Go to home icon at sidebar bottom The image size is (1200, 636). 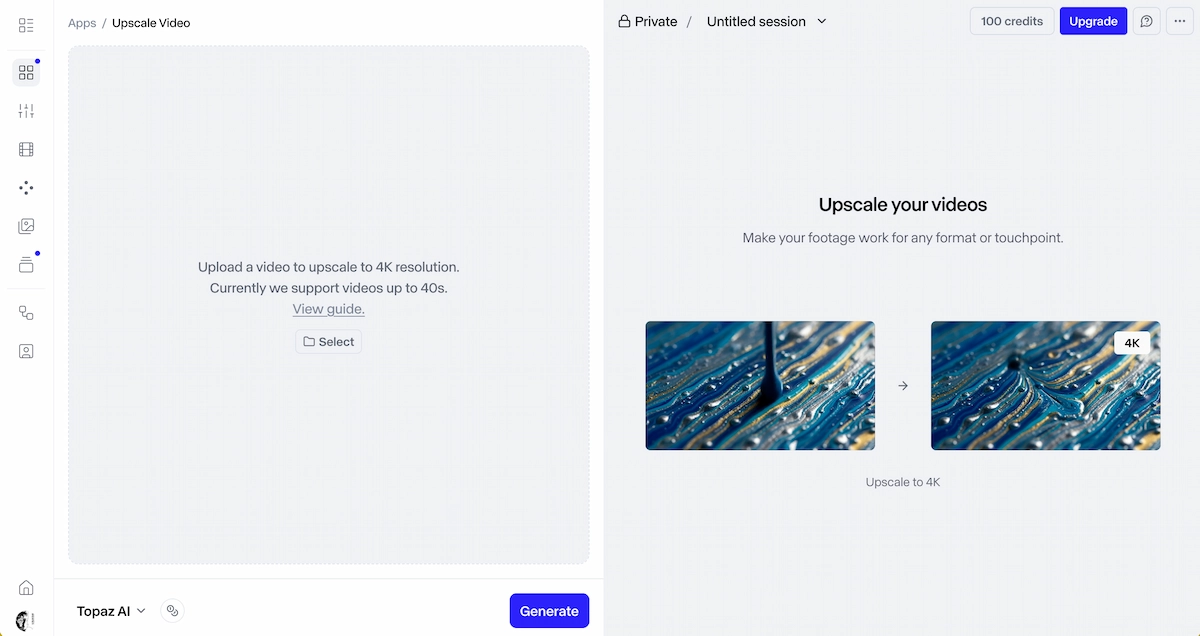point(26,588)
